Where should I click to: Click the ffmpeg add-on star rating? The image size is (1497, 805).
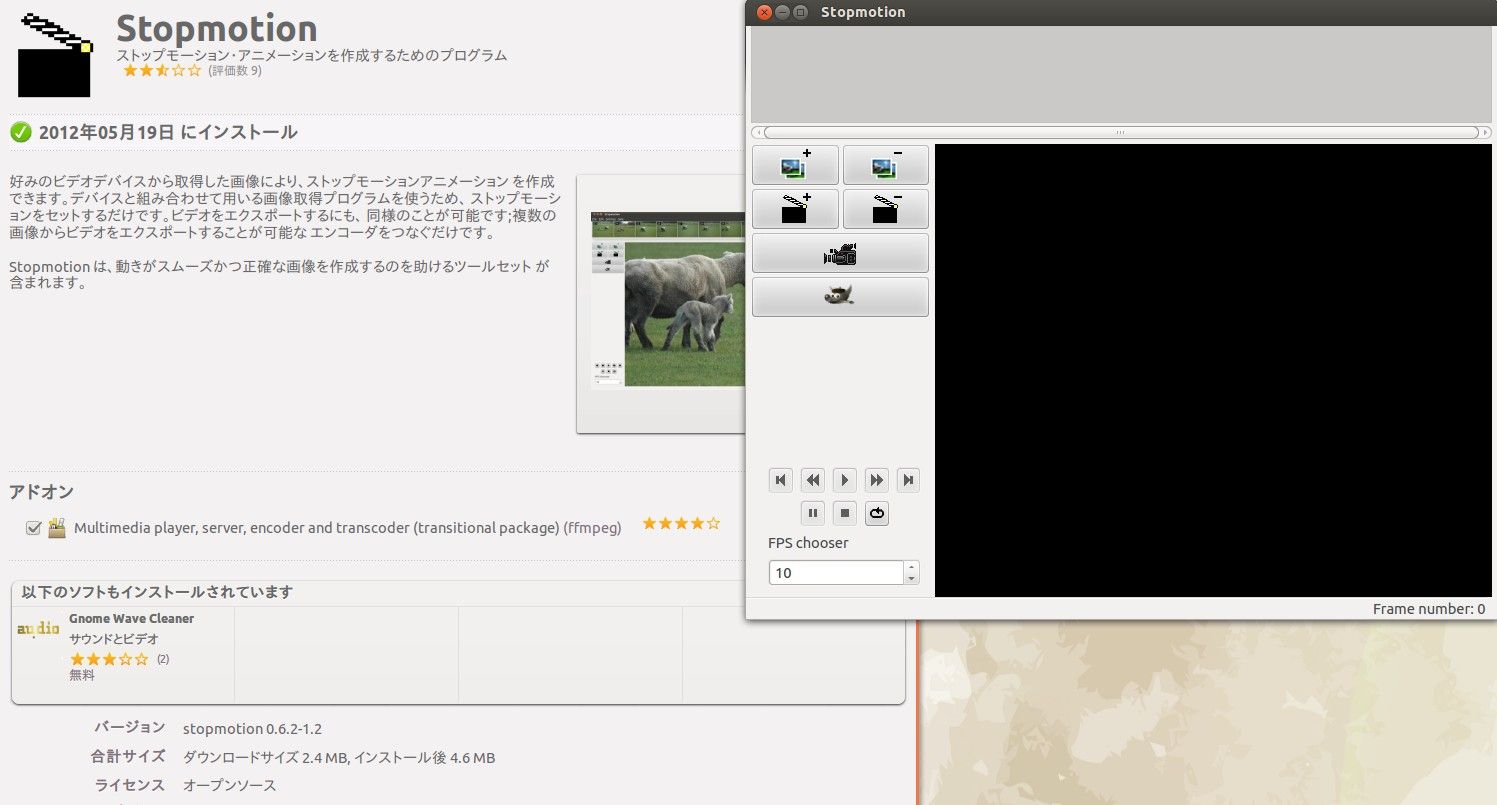(x=681, y=523)
